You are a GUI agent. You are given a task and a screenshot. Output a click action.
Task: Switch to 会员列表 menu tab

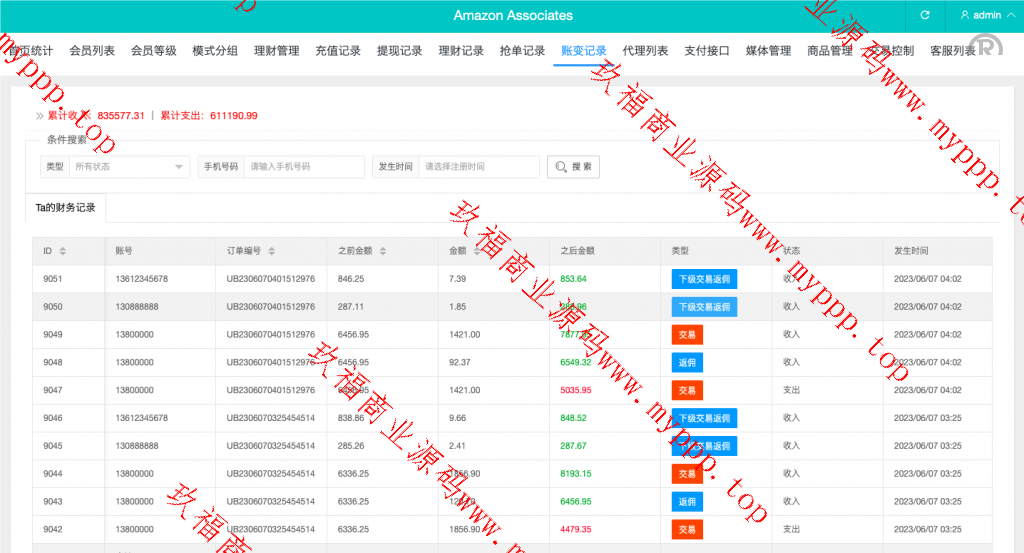pos(92,51)
